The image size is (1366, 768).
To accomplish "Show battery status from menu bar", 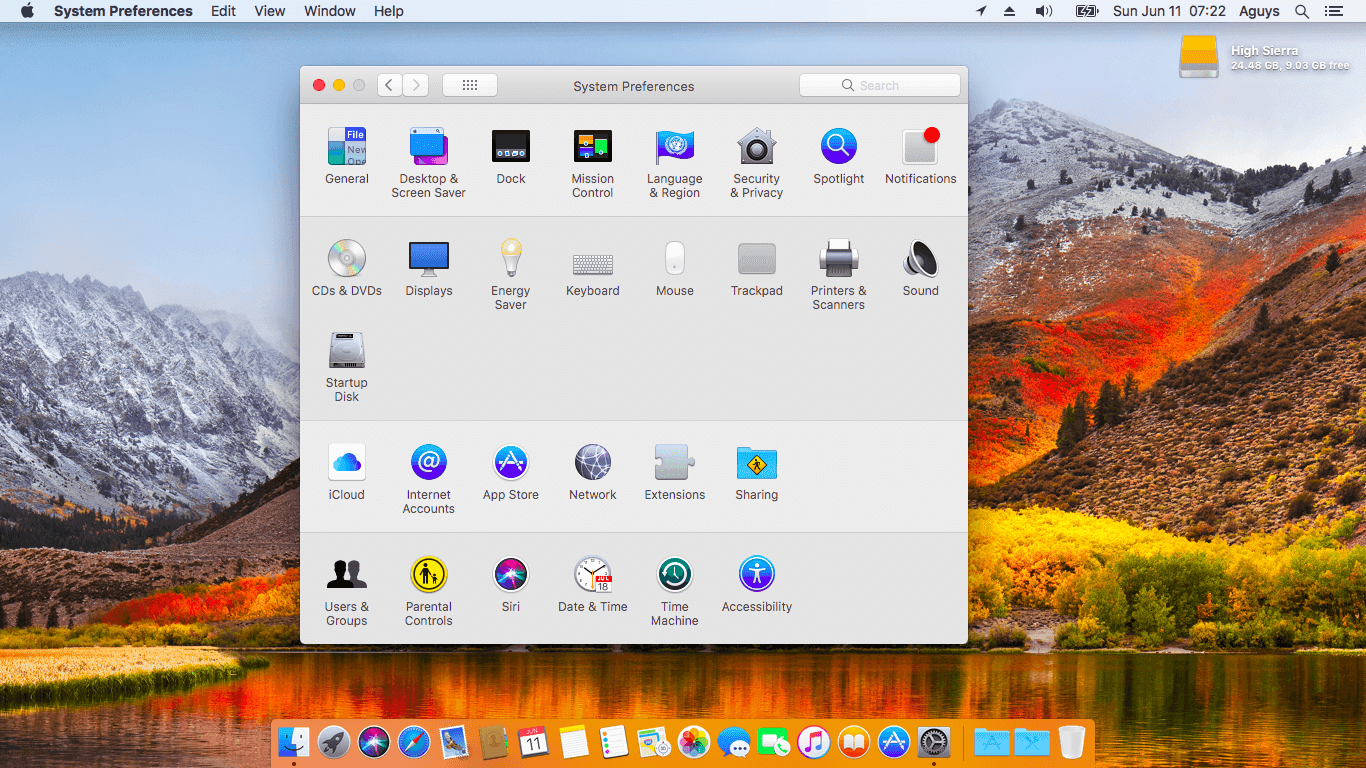I will click(1087, 11).
